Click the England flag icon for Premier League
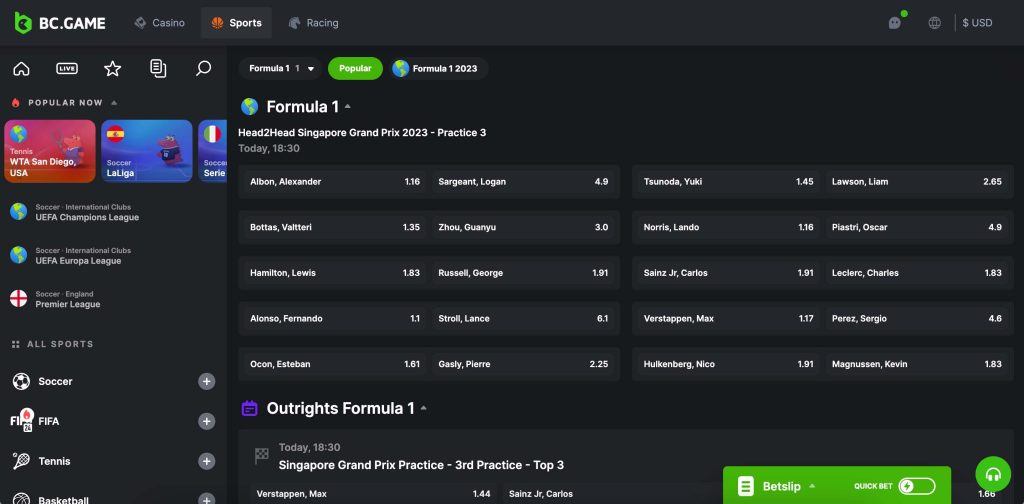Image resolution: width=1024 pixels, height=504 pixels. [x=18, y=299]
